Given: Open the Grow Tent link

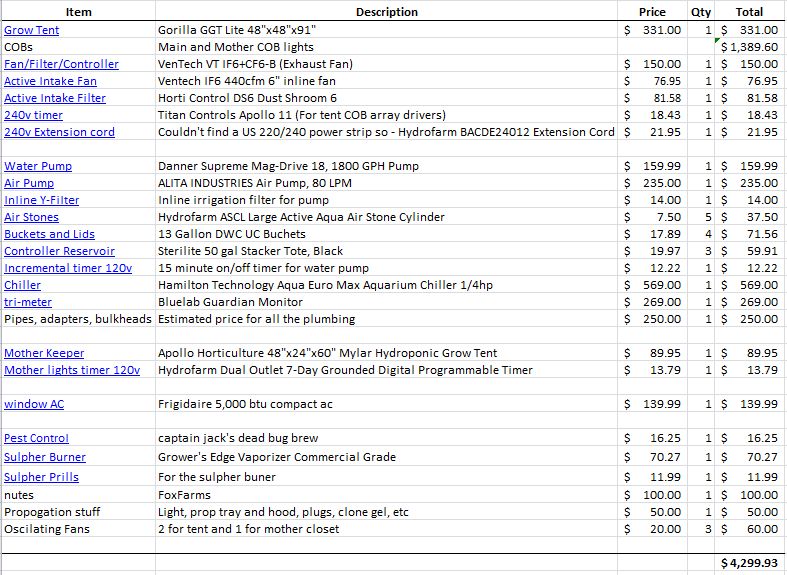Looking at the screenshot, I should tap(32, 30).
